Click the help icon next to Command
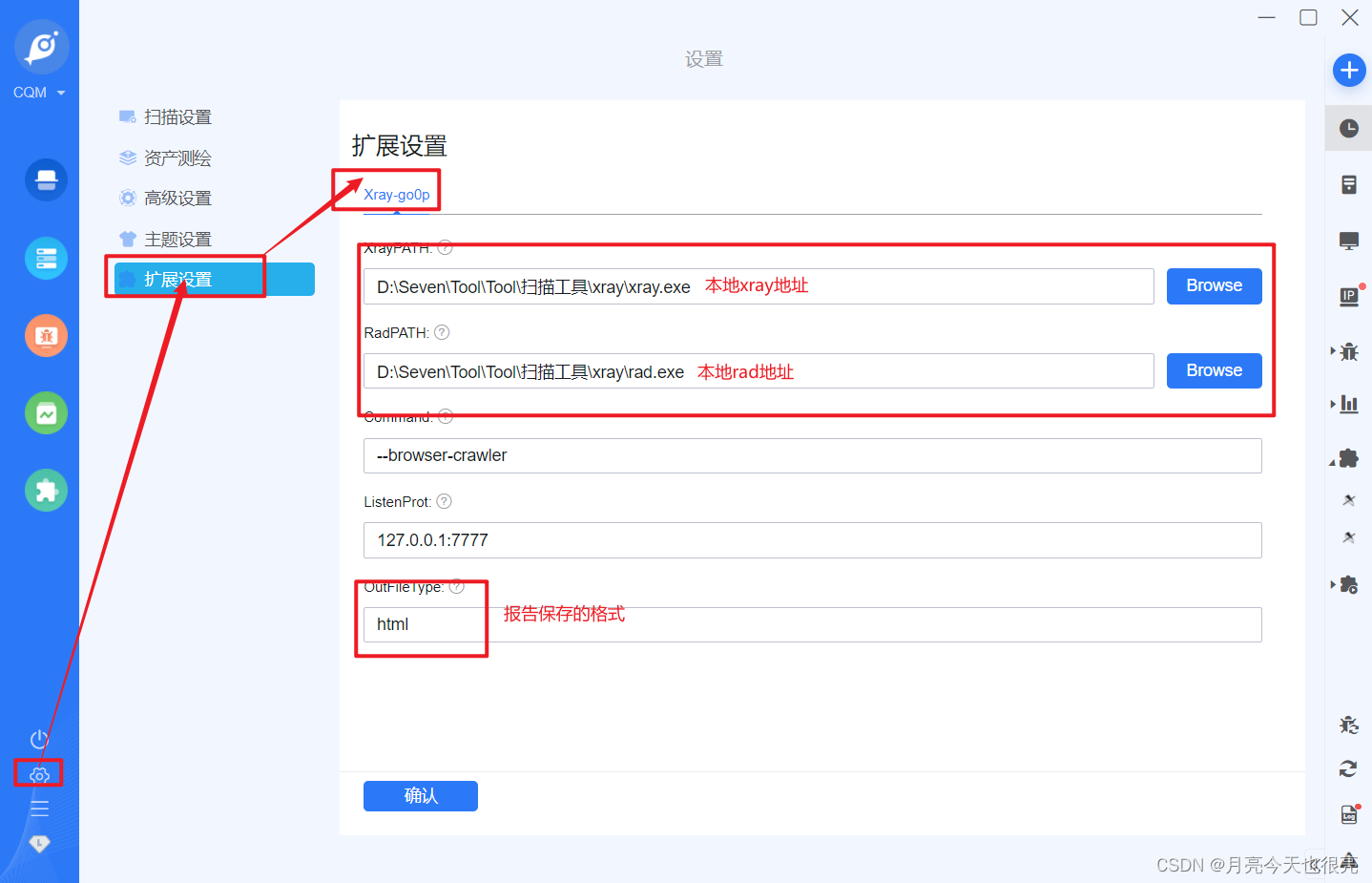 (446, 416)
